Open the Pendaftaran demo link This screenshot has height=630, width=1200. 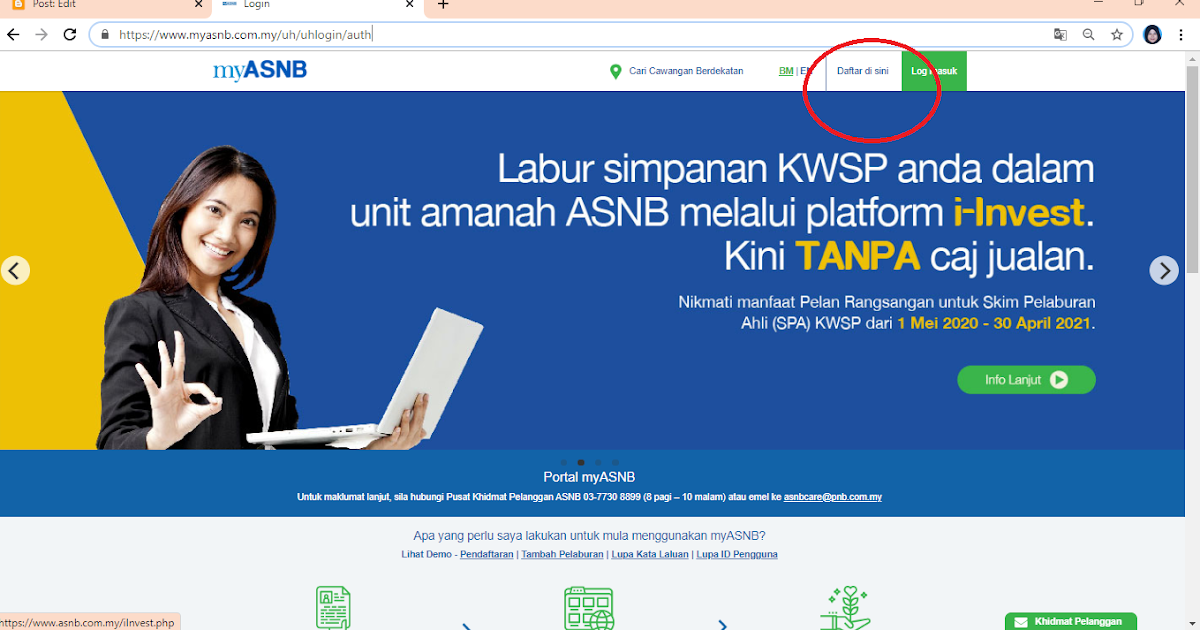click(x=486, y=553)
